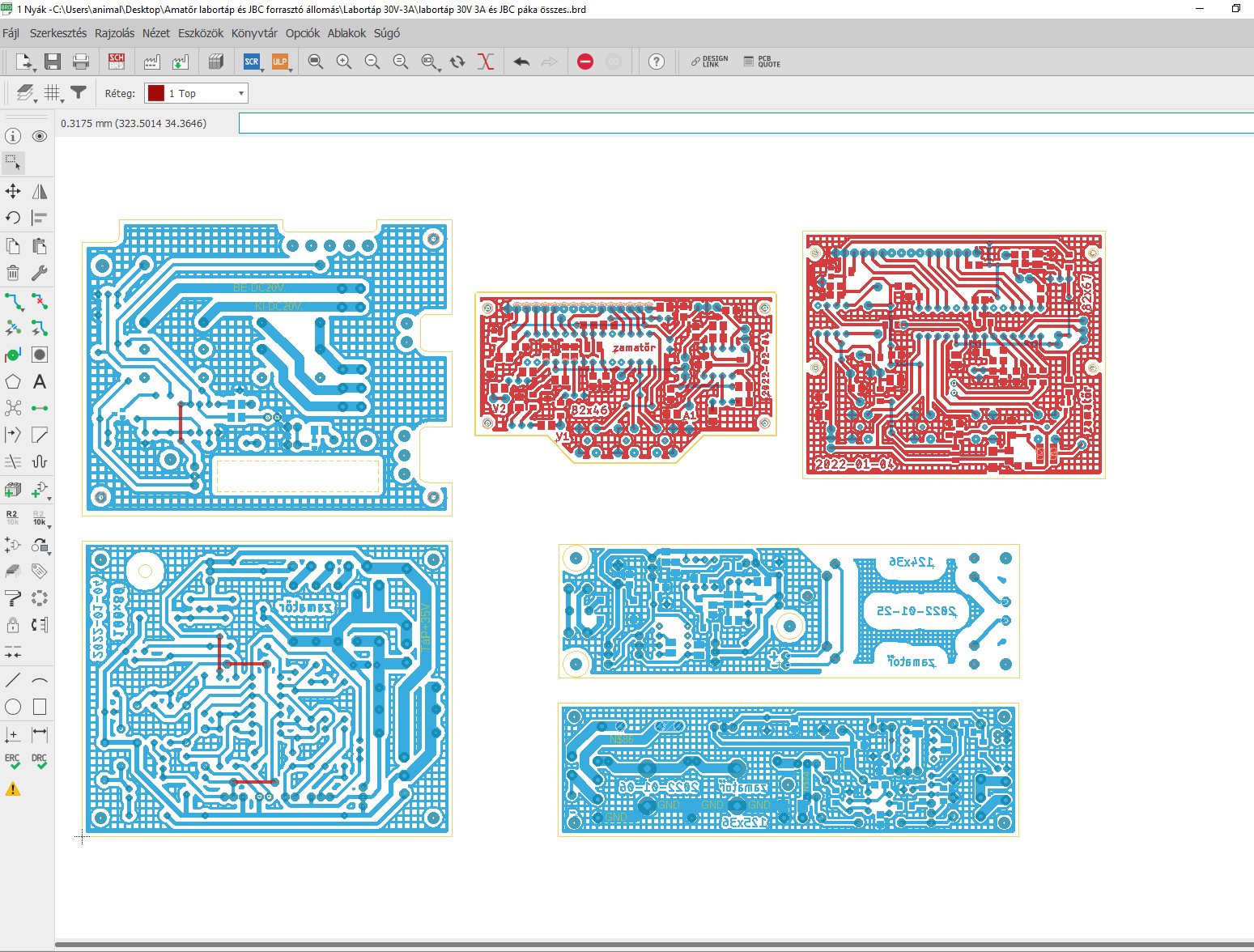Select the Paste tool
This screenshot has width=1254, height=952.
point(40,246)
